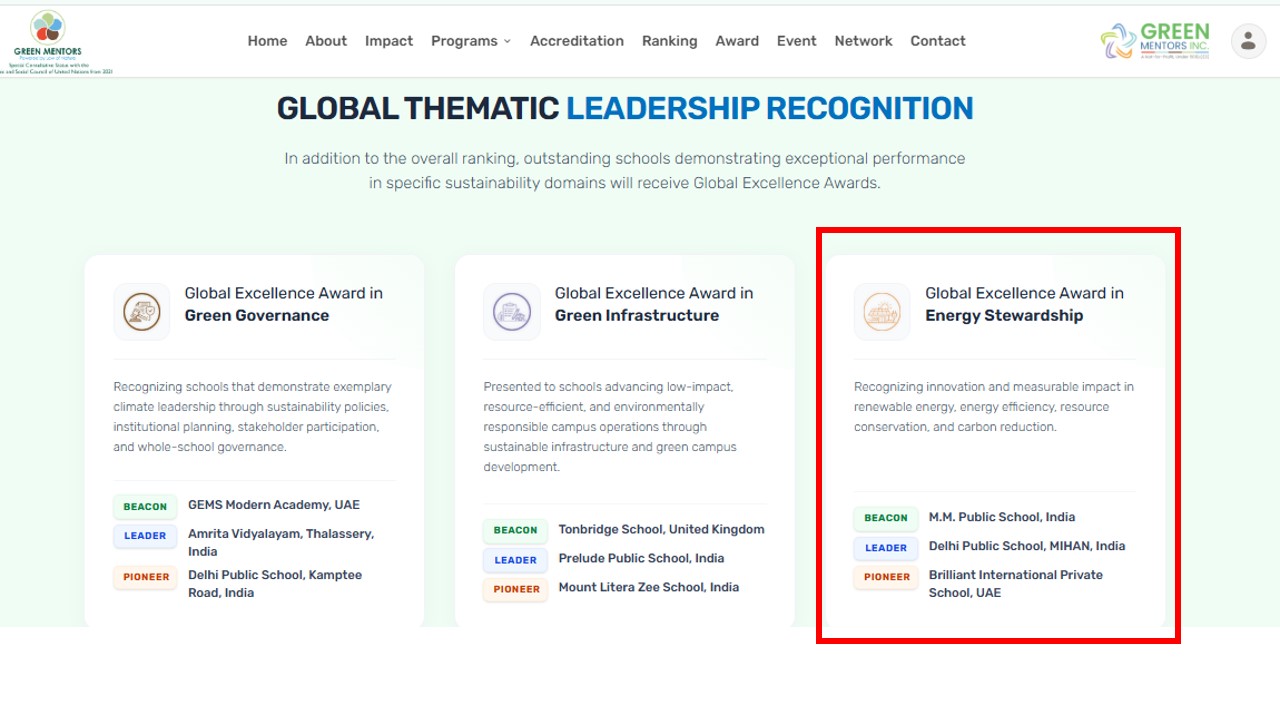Open the About menu item

coord(326,41)
